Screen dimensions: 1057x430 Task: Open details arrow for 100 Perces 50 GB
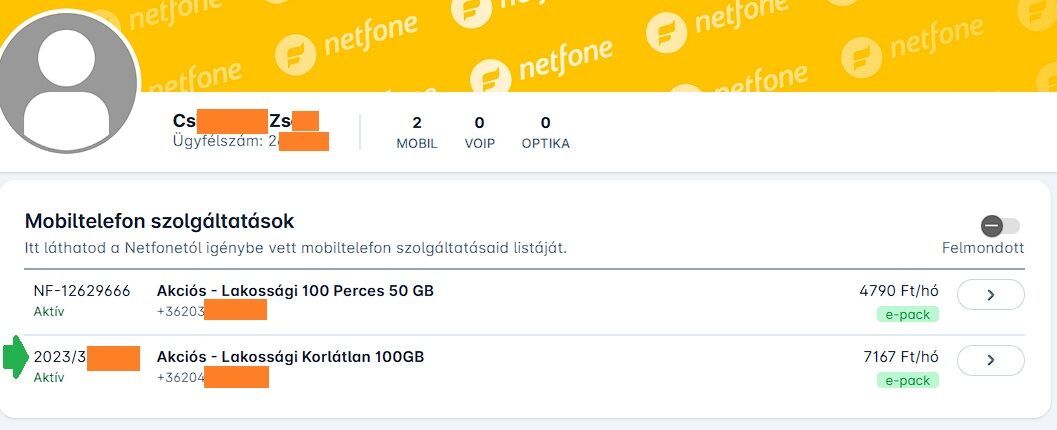pos(990,295)
